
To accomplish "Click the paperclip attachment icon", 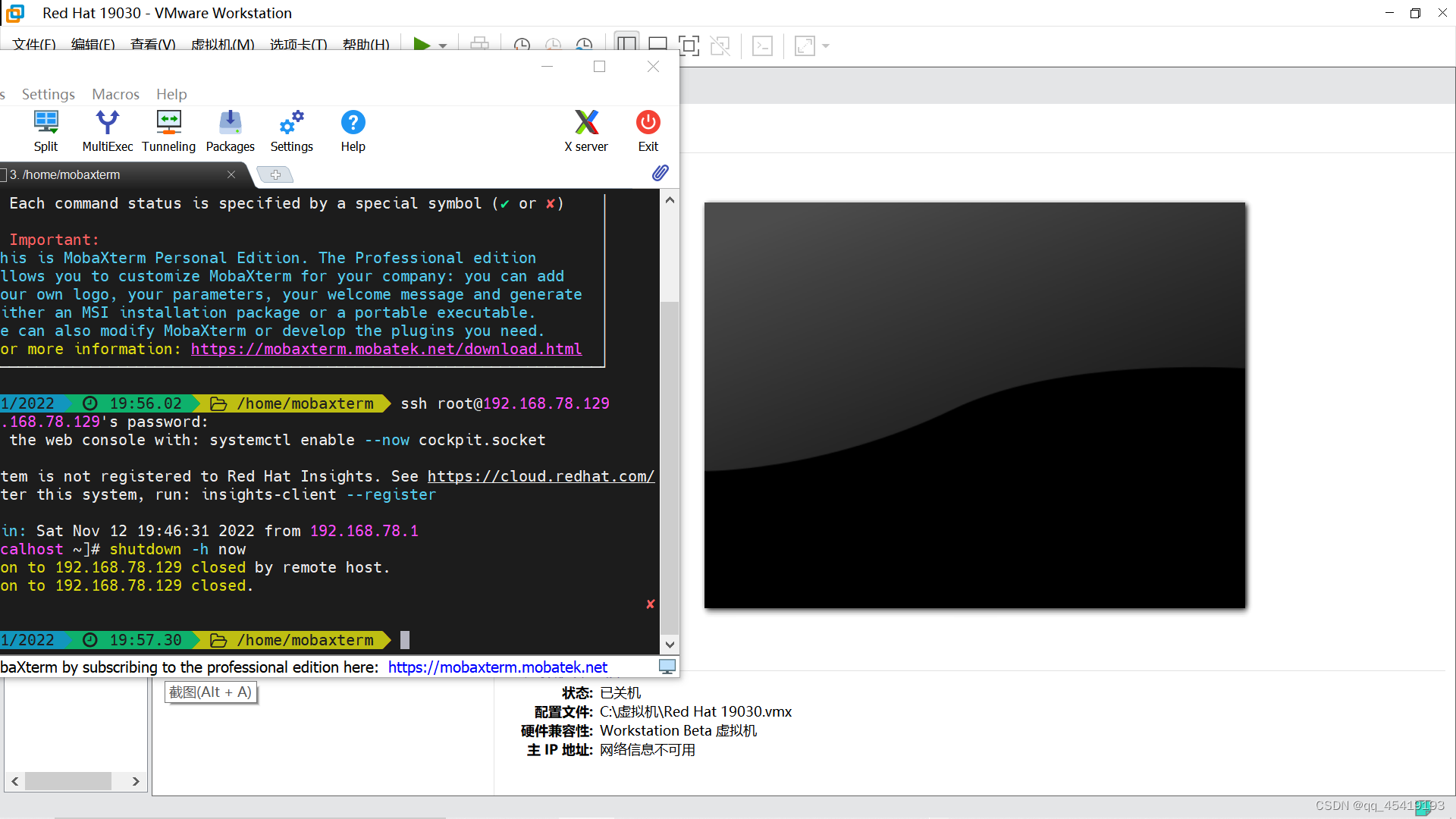I will (660, 173).
